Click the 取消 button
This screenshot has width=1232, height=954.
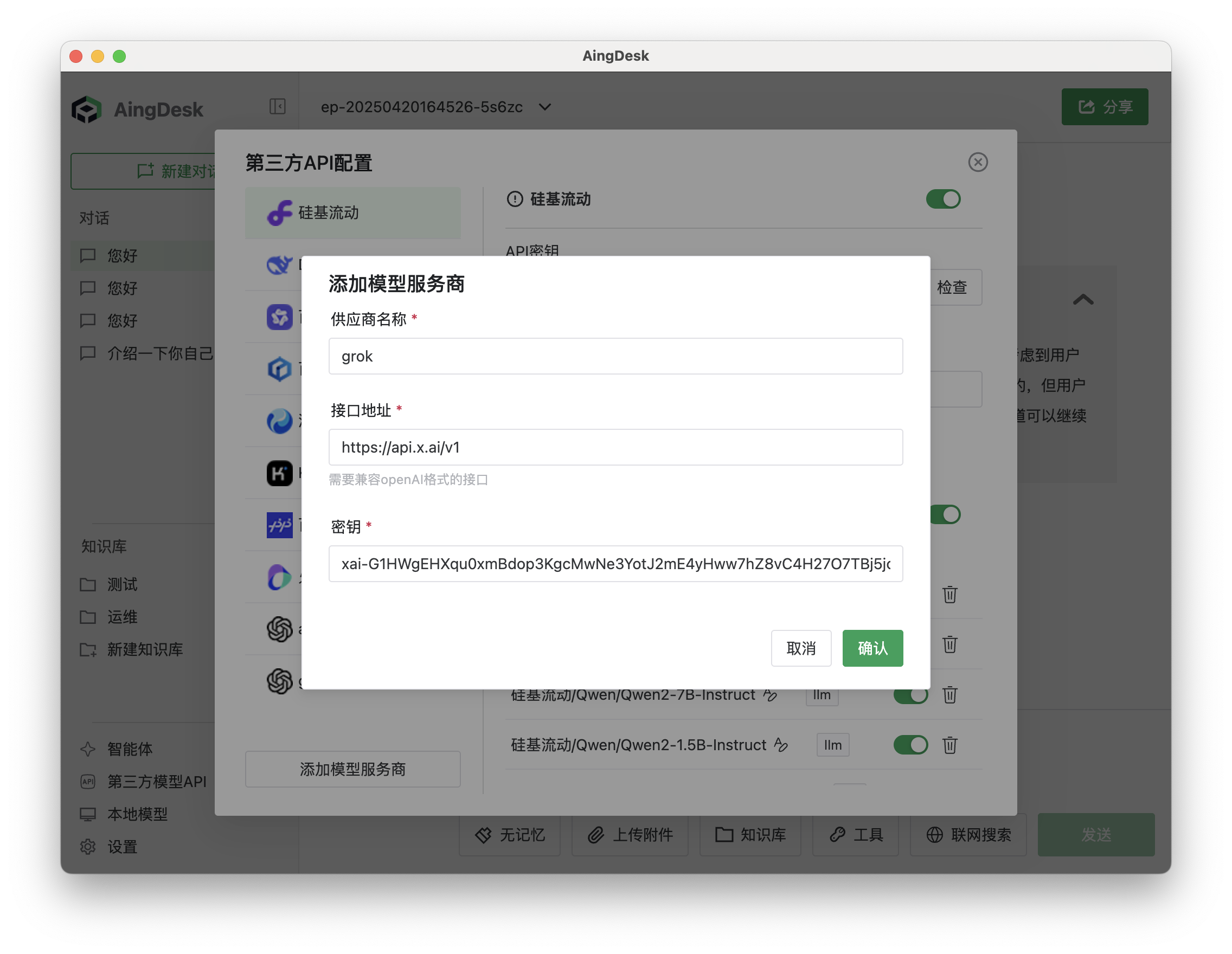[x=800, y=648]
